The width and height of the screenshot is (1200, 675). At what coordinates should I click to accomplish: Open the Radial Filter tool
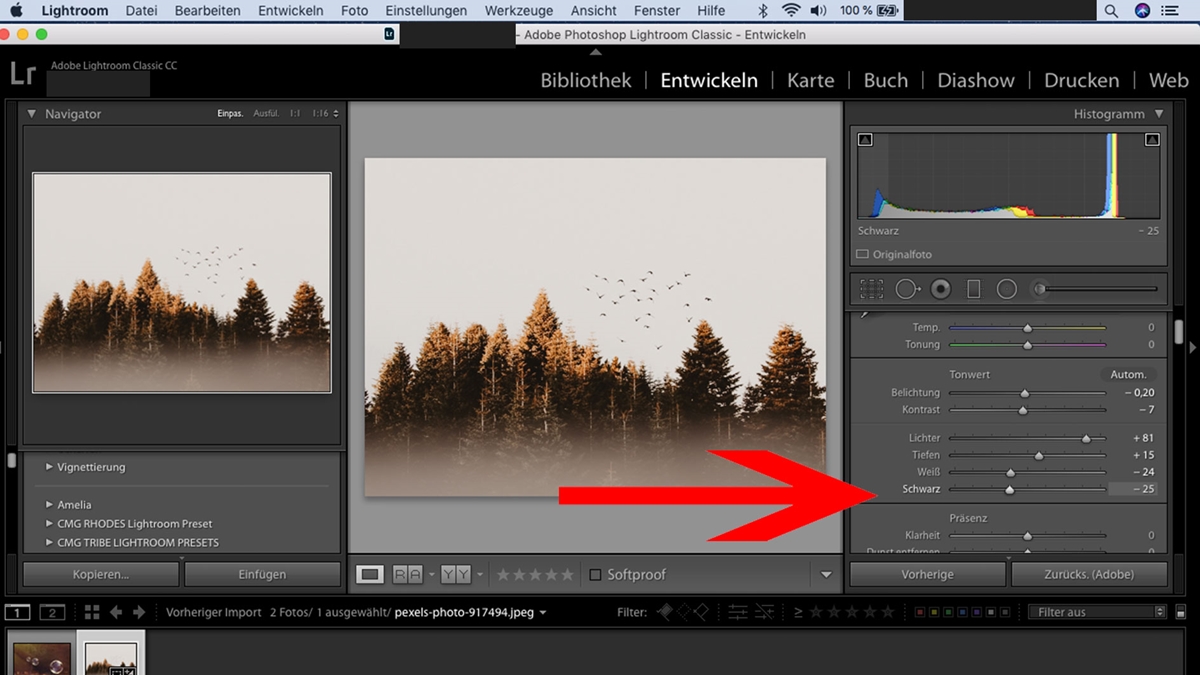[1006, 288]
